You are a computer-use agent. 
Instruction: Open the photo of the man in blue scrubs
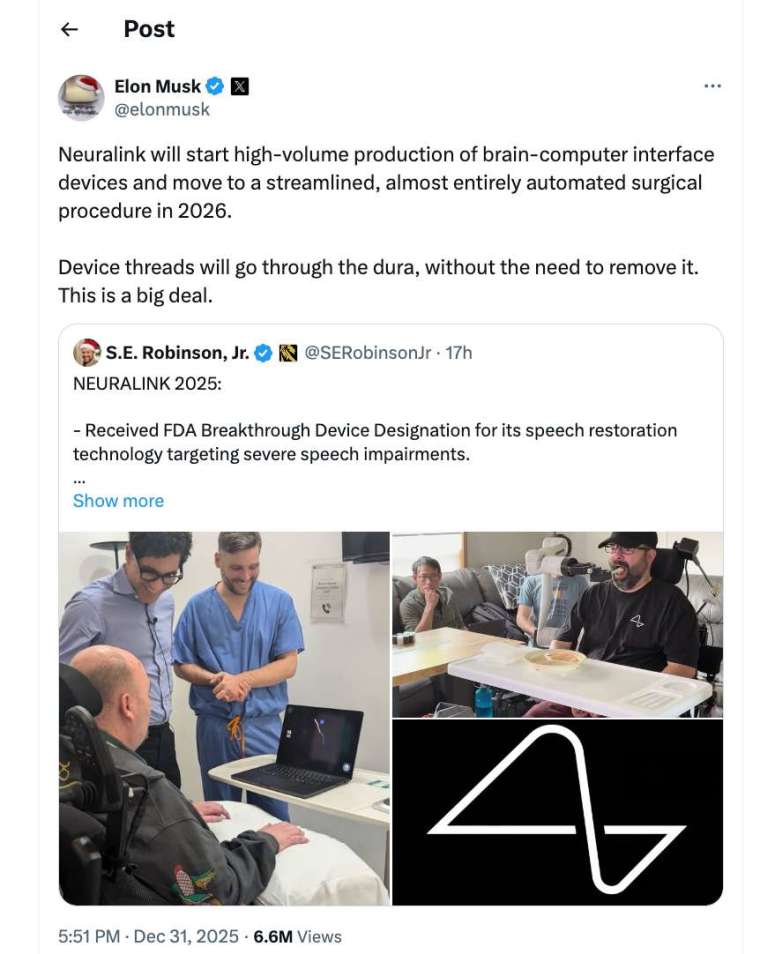tap(223, 718)
